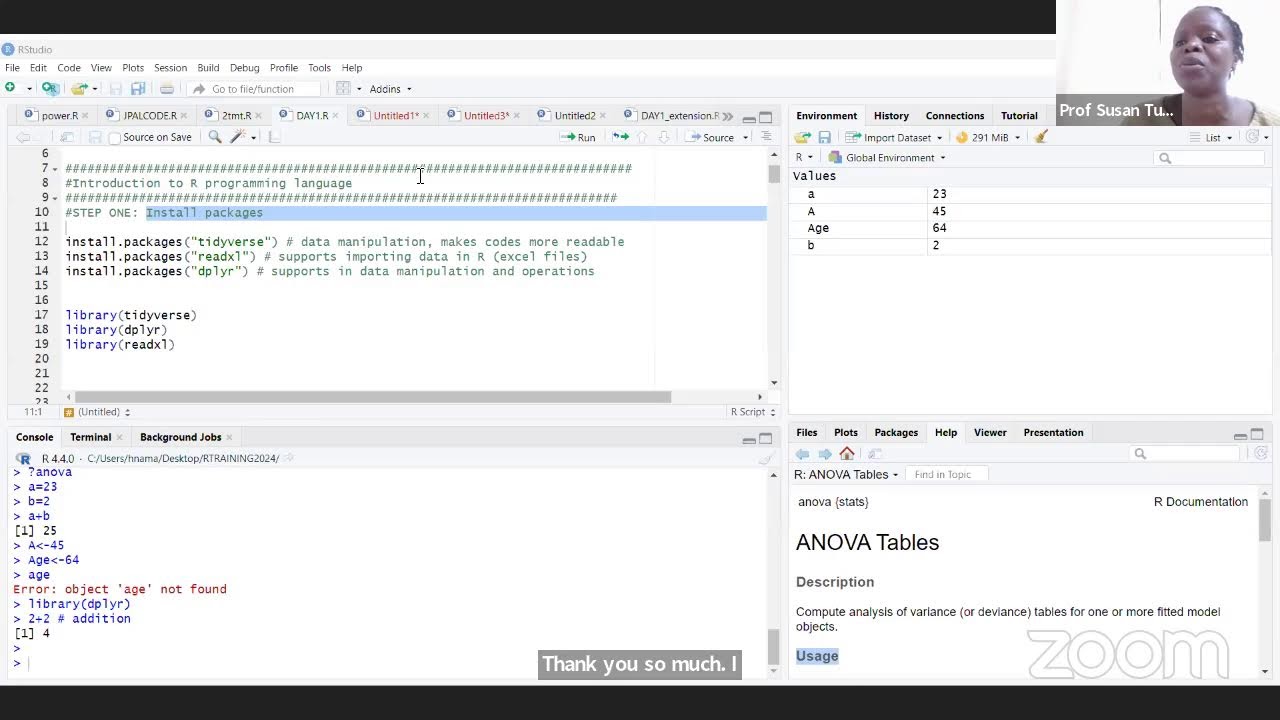Viewport: 1280px width, 720px height.
Task: Open the R language dropdown in Environment
Action: tap(804, 158)
